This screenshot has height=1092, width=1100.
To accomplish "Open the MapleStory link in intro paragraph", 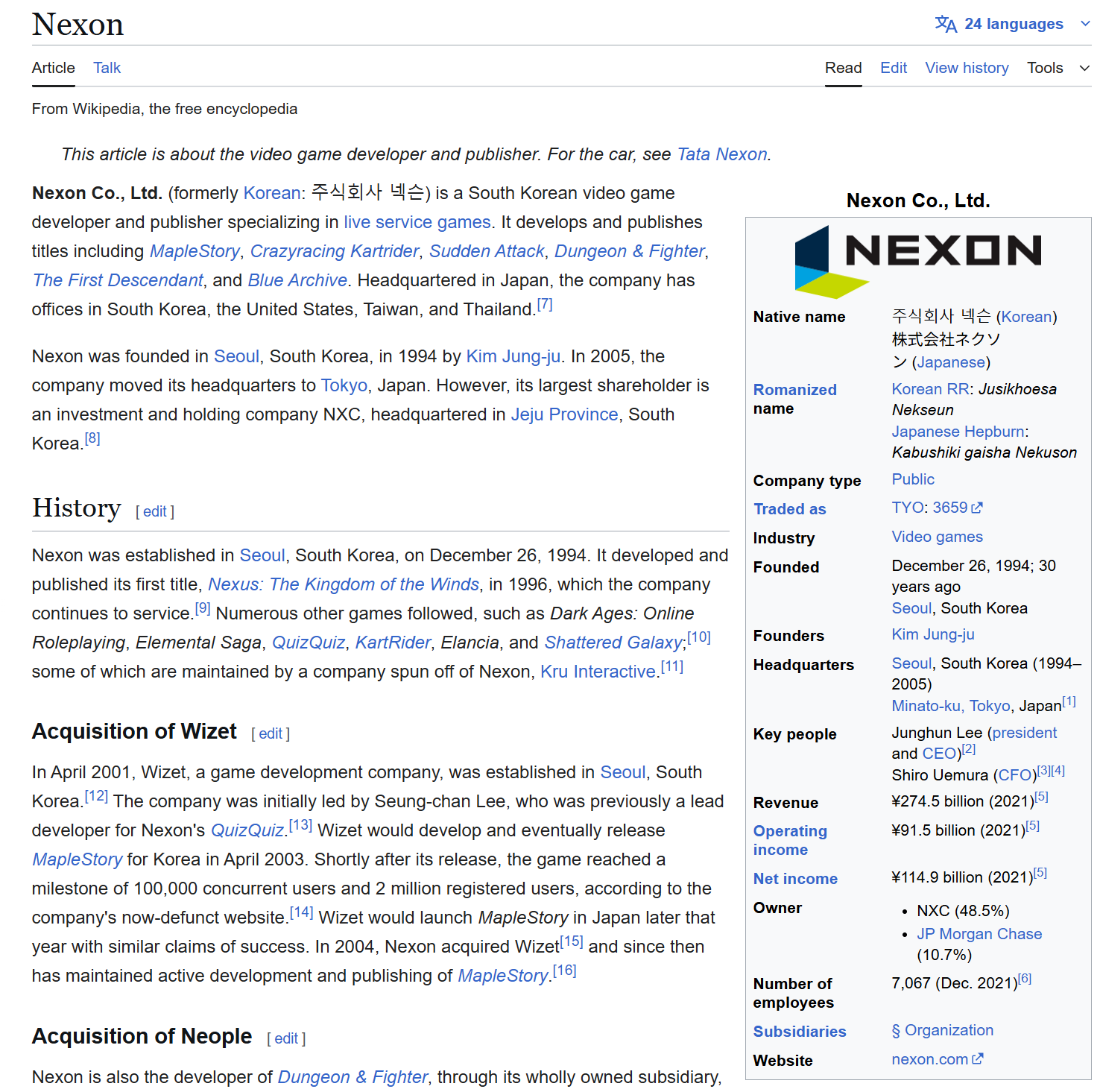I will [x=195, y=251].
